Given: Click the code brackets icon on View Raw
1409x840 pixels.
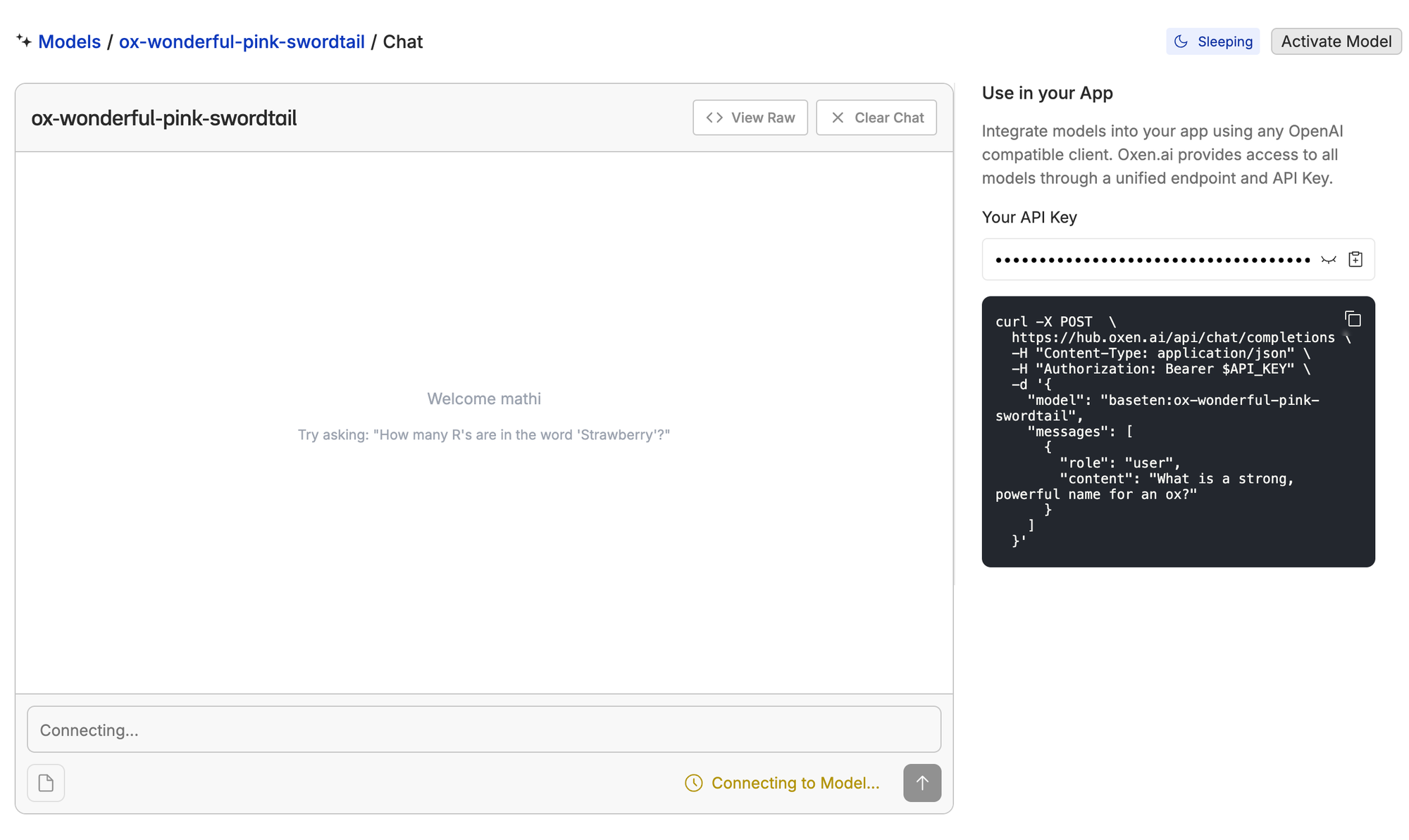Looking at the screenshot, I should (x=714, y=118).
